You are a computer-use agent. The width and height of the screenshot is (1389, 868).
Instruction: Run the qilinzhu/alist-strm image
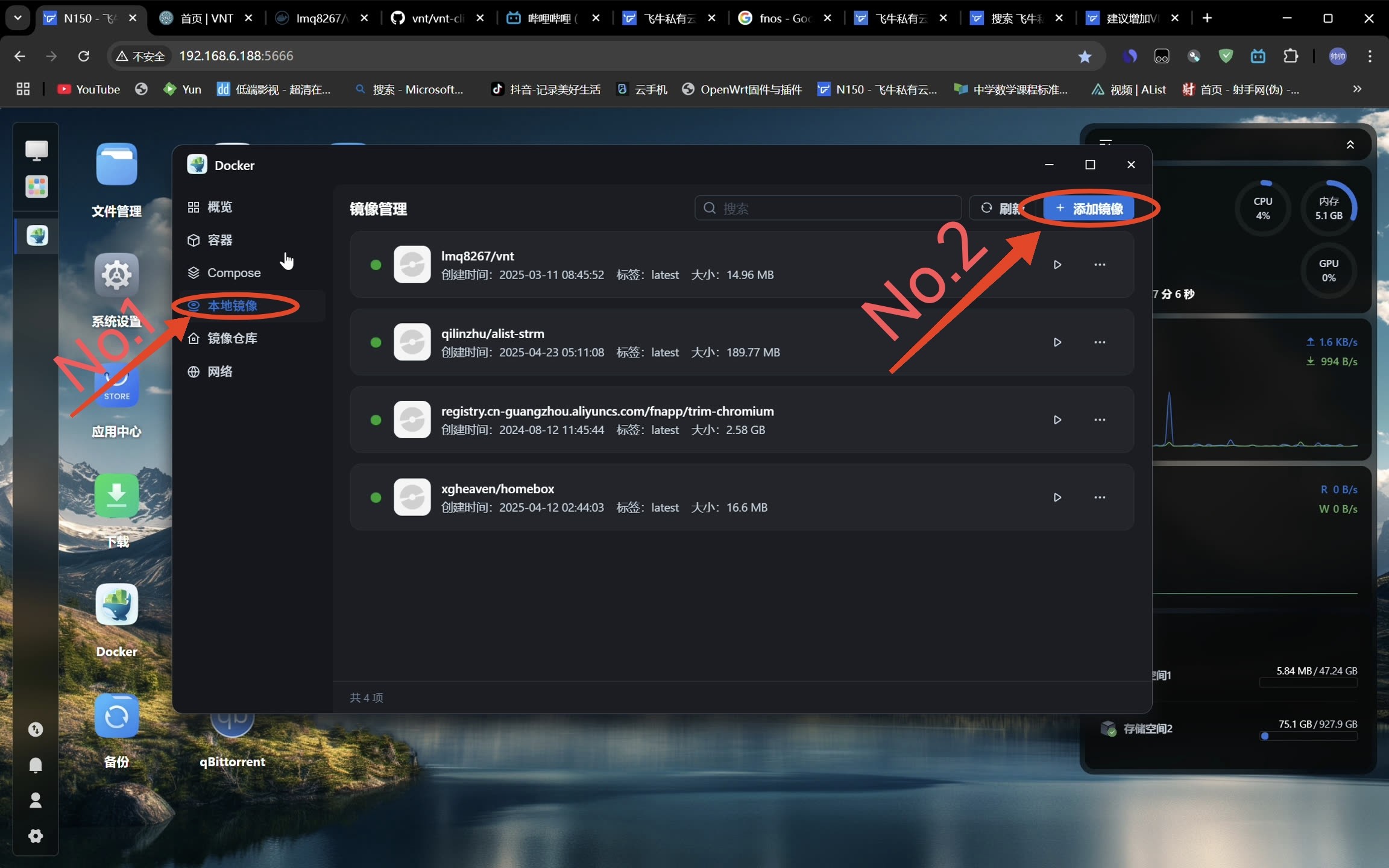click(x=1057, y=342)
